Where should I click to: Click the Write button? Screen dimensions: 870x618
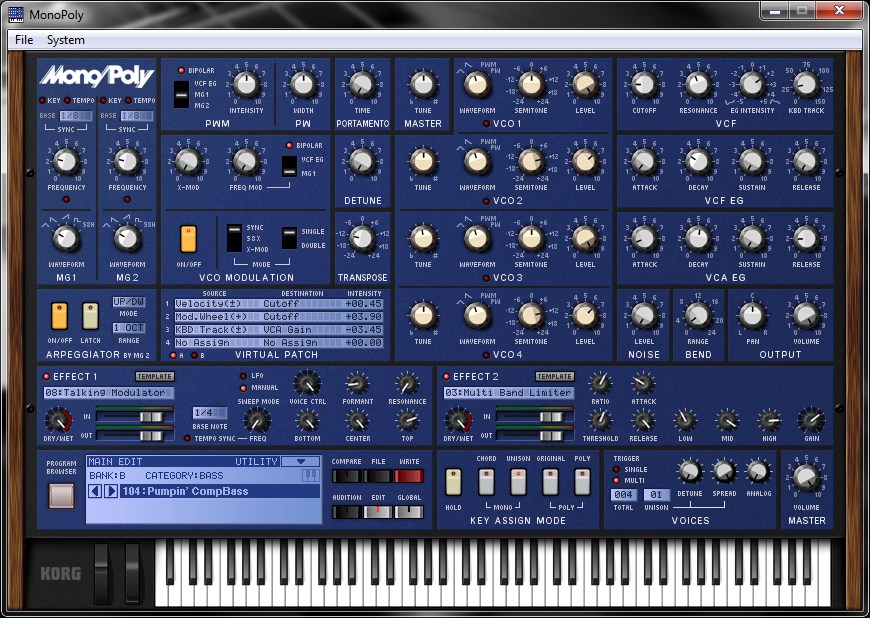[409, 476]
